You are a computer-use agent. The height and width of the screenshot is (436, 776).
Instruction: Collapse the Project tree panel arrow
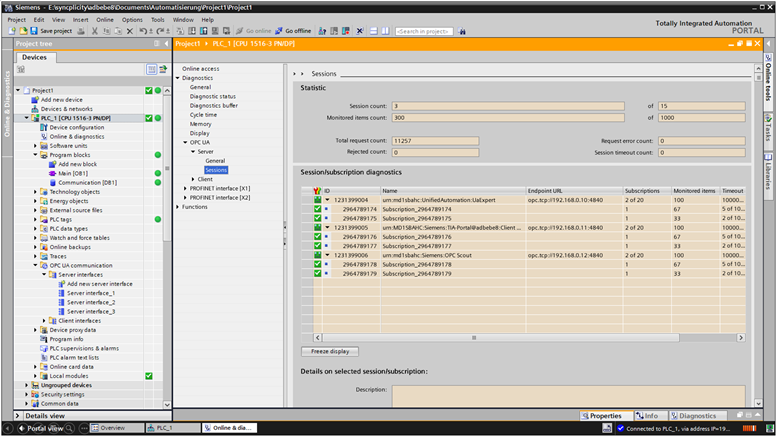(x=166, y=44)
